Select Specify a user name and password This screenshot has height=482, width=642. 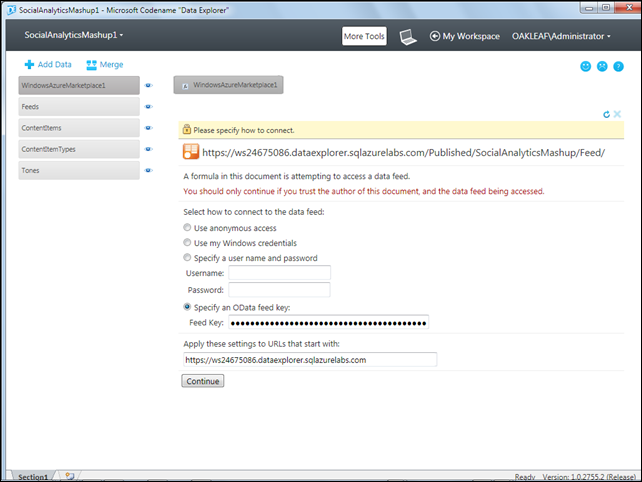pyautogui.click(x=187, y=258)
